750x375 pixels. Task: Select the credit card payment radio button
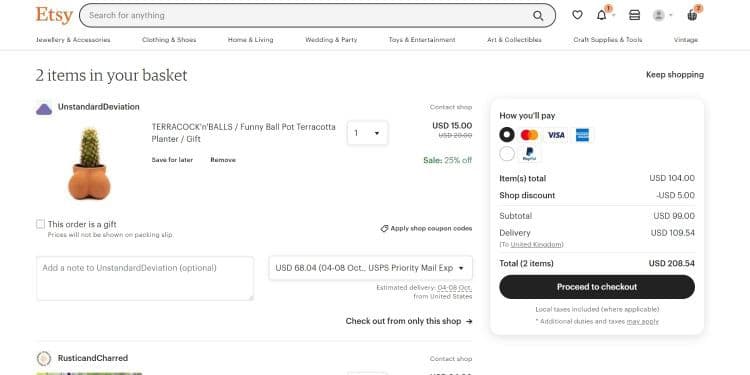coord(507,135)
